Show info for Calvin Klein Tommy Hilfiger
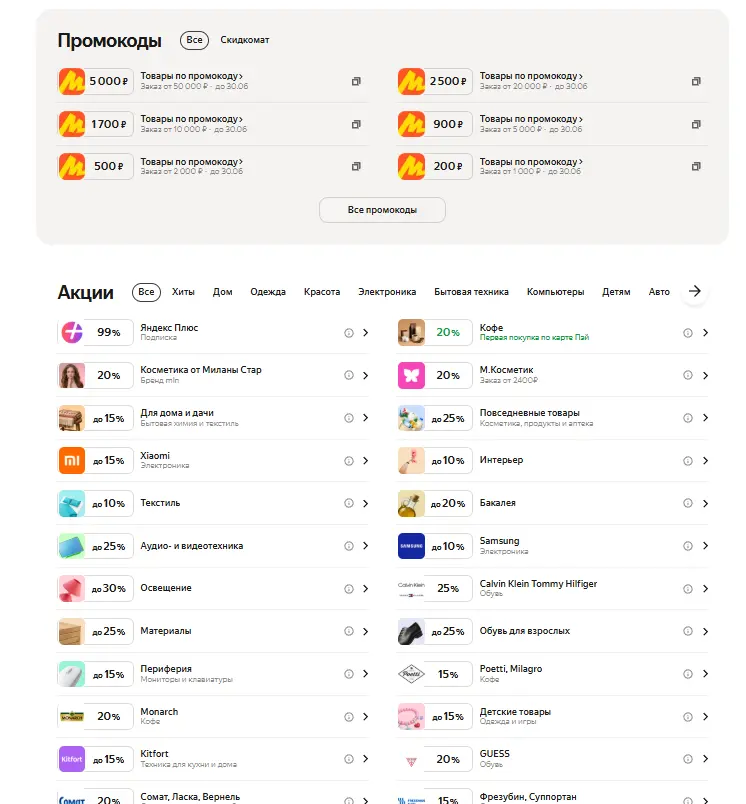746x804 pixels. pos(688,589)
